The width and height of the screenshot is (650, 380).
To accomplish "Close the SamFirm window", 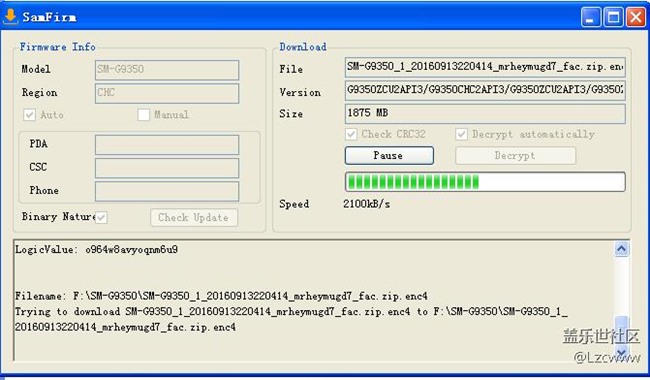I will (x=635, y=17).
